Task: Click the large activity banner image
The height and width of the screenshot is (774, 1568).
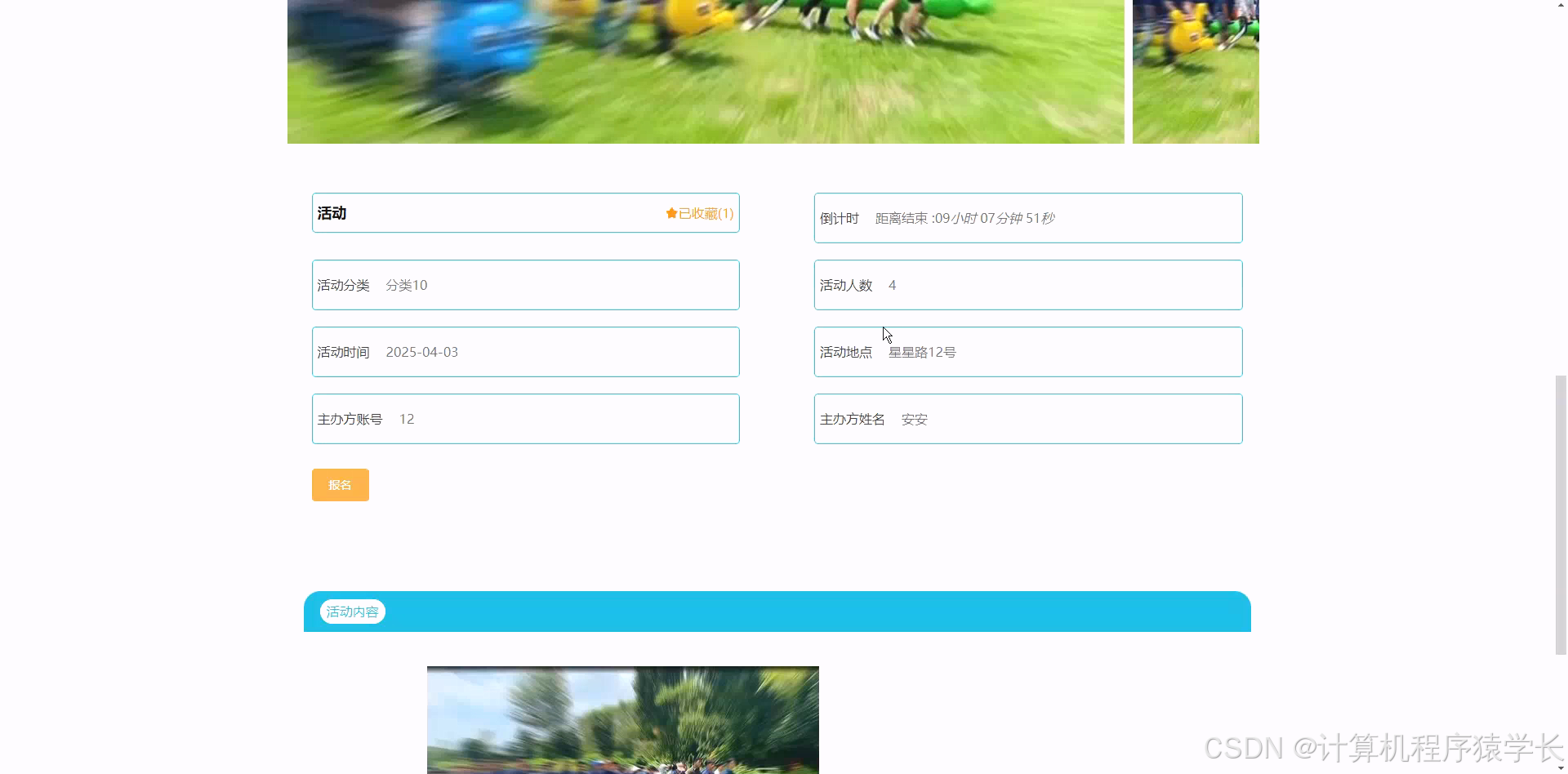Action: pos(706,72)
